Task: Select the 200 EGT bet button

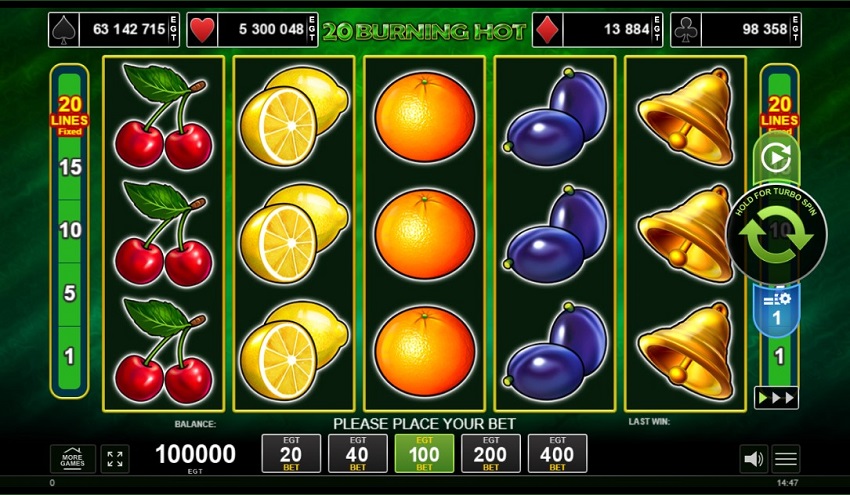Action: tap(491, 453)
